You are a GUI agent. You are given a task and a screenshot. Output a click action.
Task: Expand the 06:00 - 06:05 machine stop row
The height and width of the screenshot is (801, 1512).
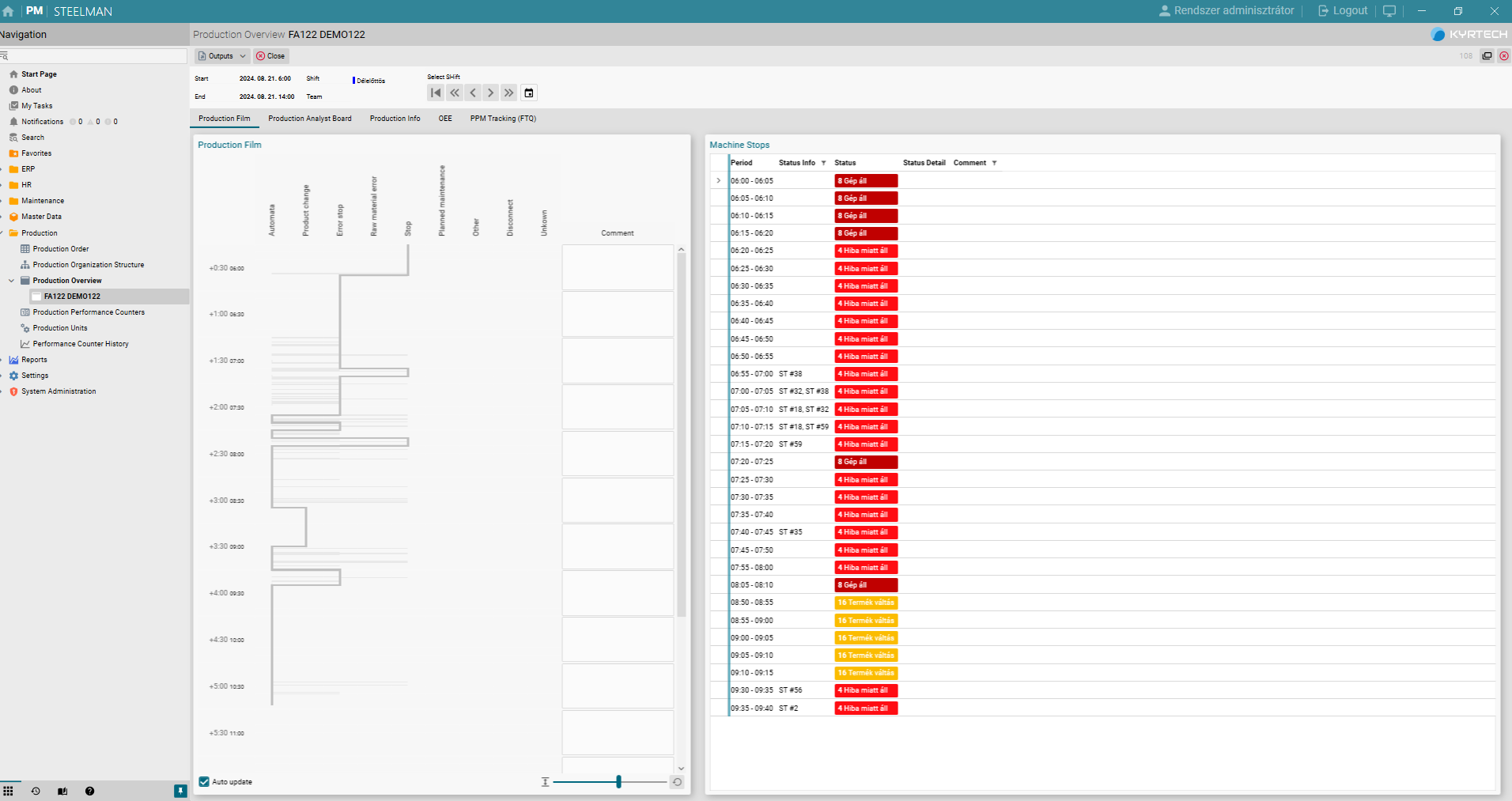pos(718,181)
